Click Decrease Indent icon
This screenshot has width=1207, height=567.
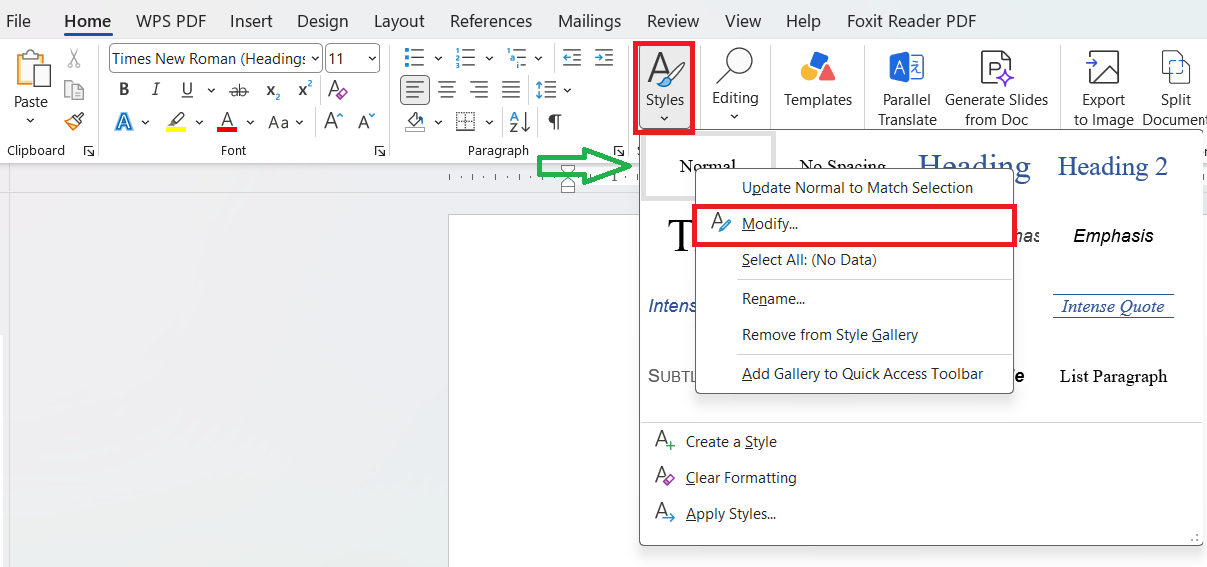pos(572,58)
